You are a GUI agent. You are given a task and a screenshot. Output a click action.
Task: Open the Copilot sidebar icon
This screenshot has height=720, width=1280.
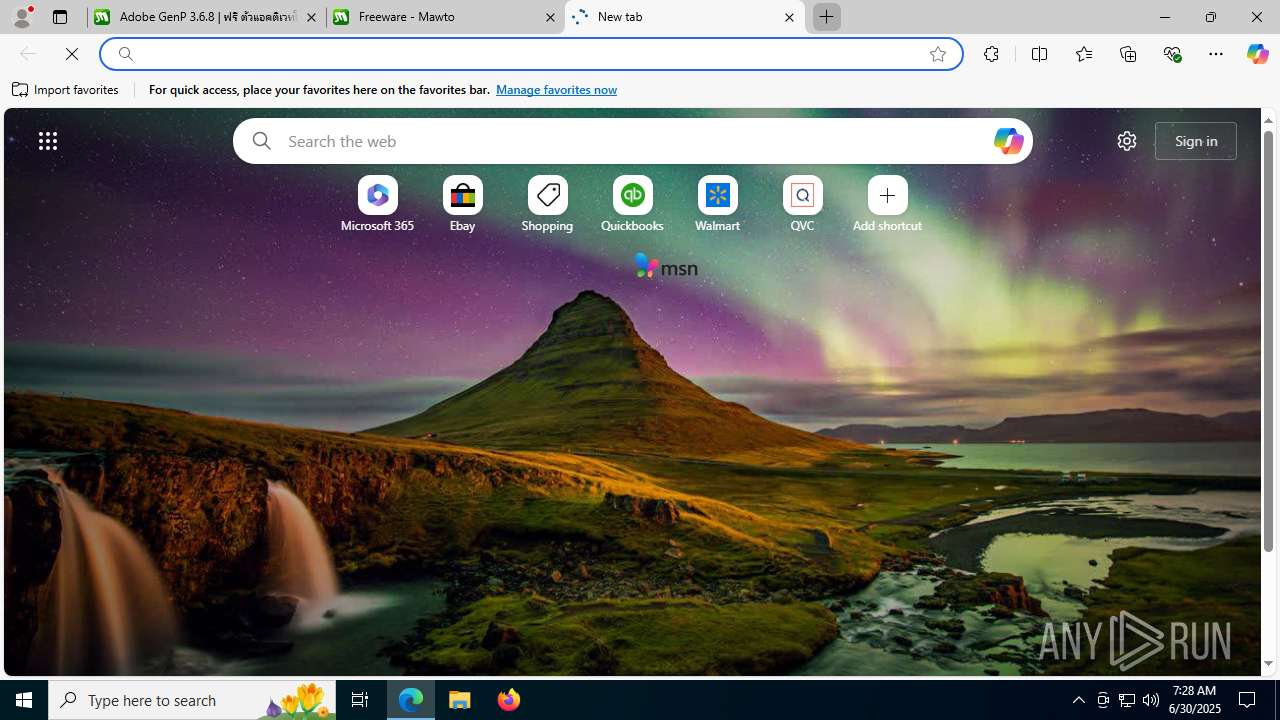coord(1257,54)
